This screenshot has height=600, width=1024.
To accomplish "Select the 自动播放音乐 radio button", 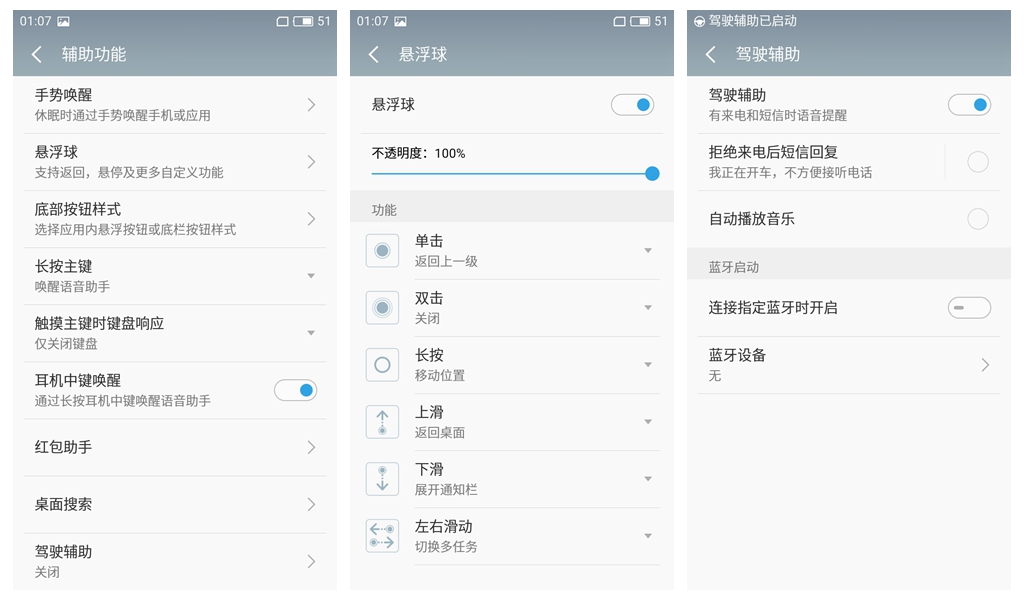I will point(978,219).
